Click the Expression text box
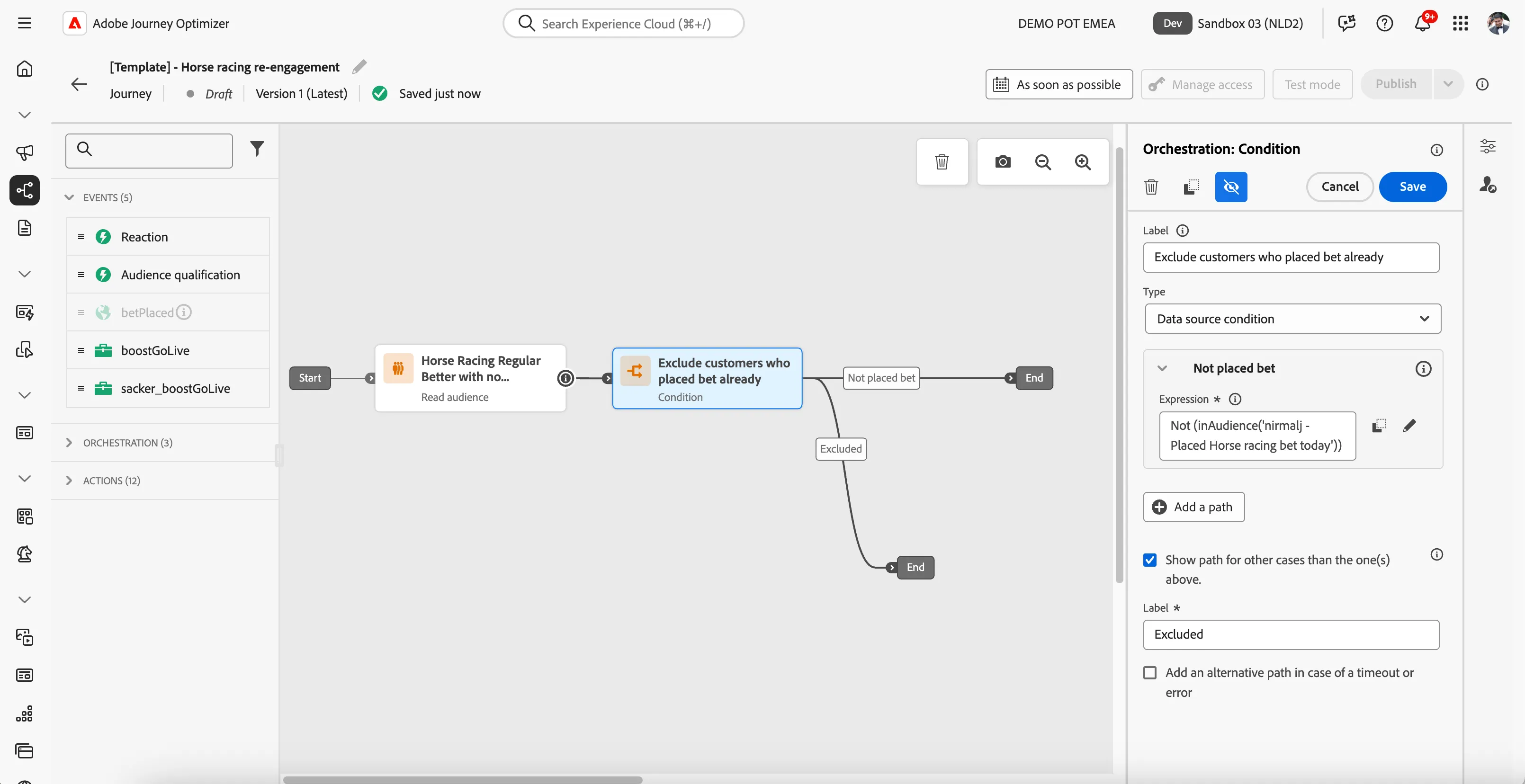Image resolution: width=1525 pixels, height=784 pixels. (x=1257, y=436)
